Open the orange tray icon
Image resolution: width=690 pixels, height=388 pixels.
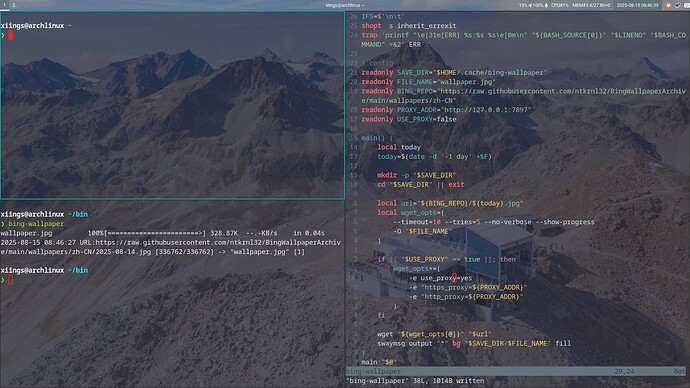pos(668,5)
